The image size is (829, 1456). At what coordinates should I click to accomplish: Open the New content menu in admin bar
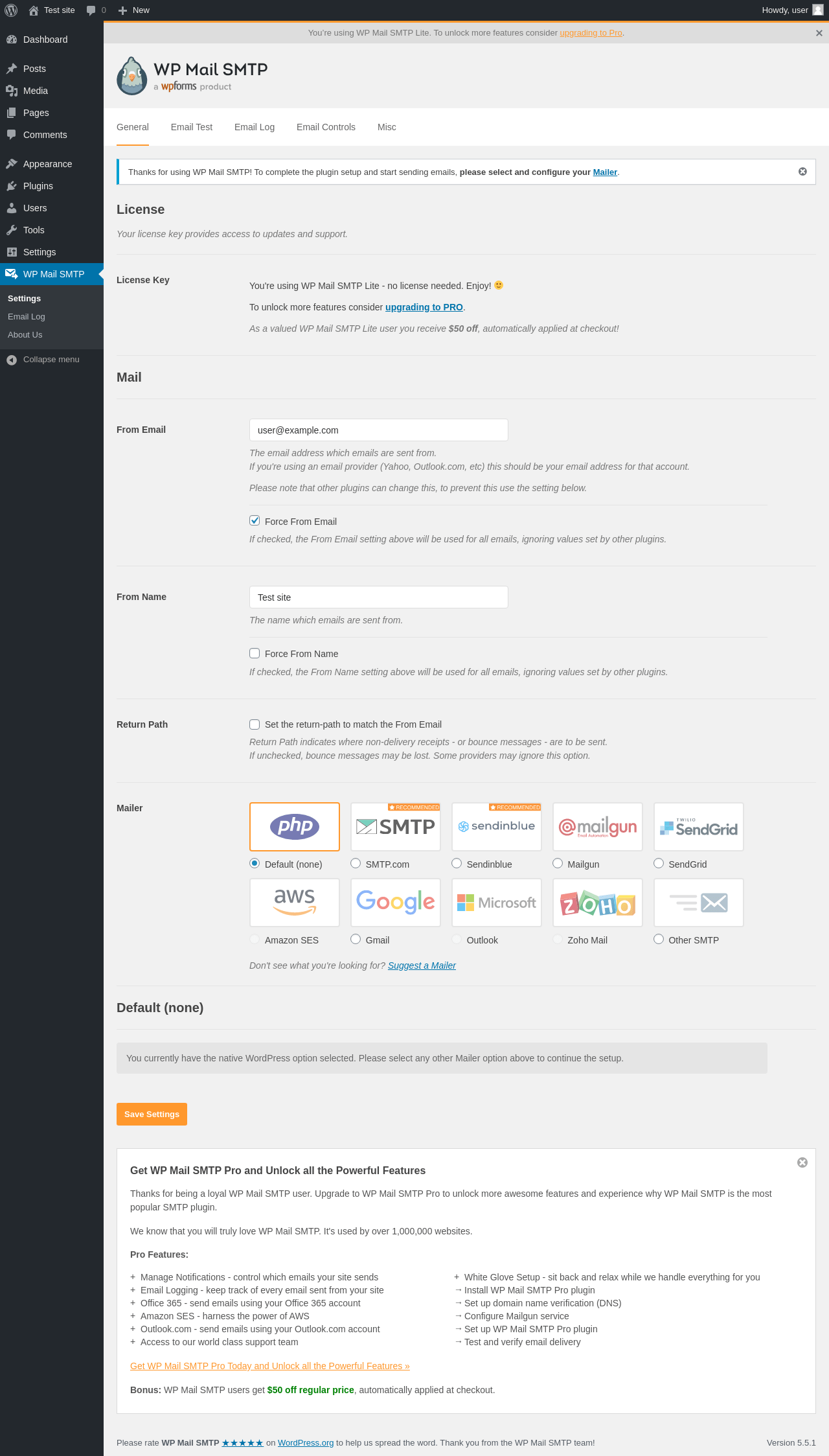click(x=134, y=10)
